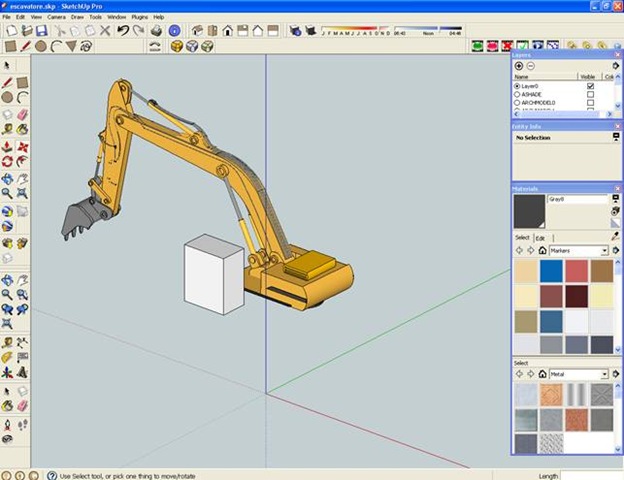Viewport: 624px width, 480px height.
Task: Select the Pan hand tool
Action: (22, 179)
